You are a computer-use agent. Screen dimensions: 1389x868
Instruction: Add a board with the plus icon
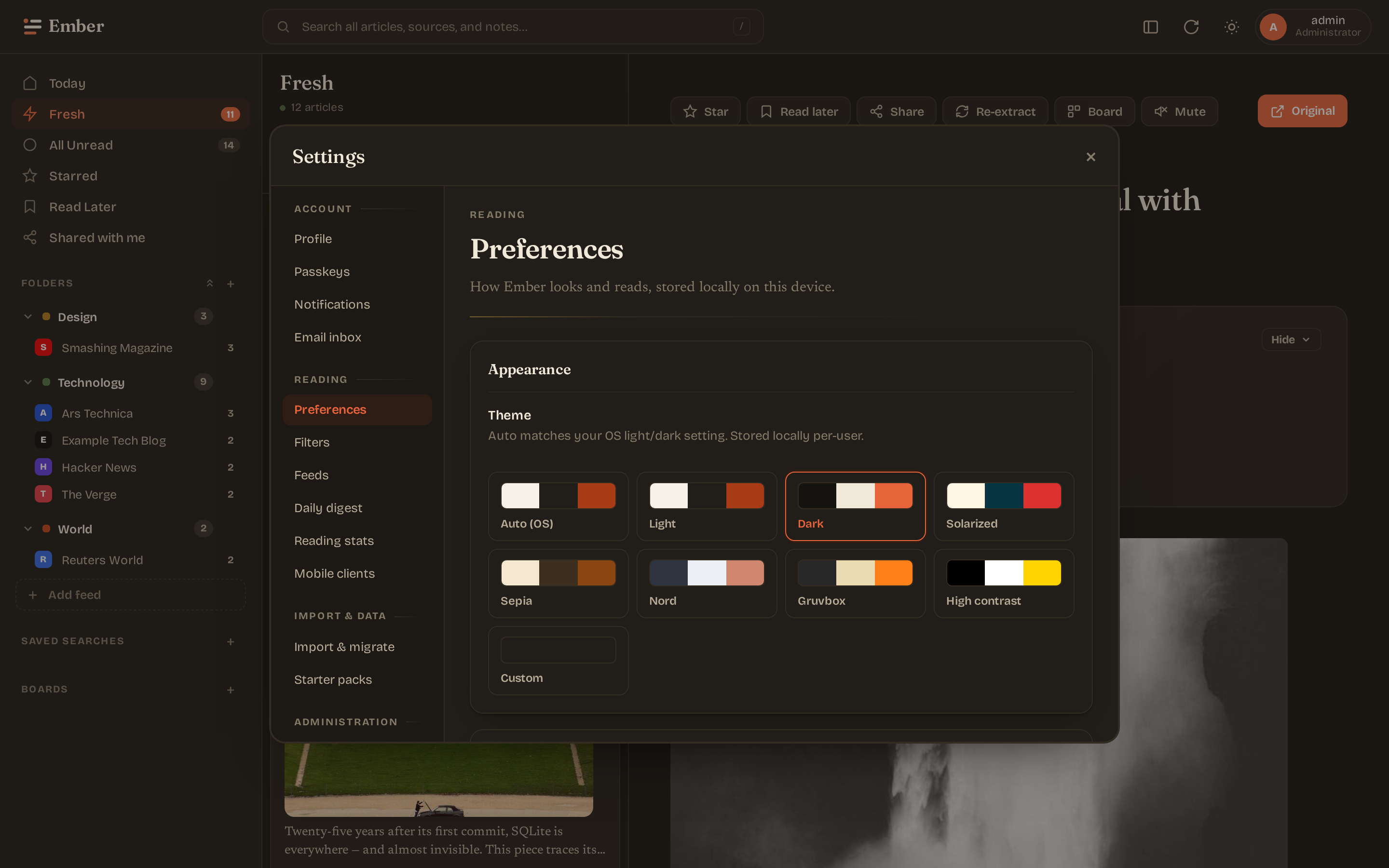[x=231, y=690]
